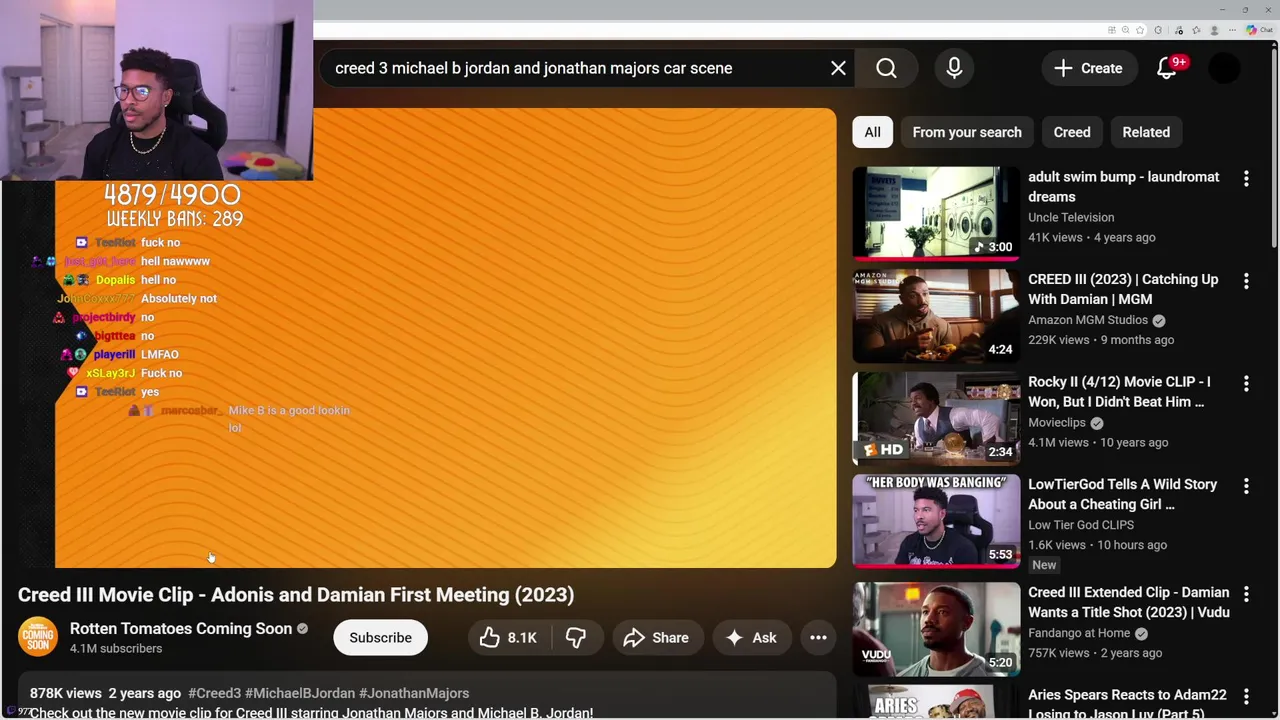This screenshot has width=1280, height=720.
Task: Click the verified badge beside Movieclips
Action: [1097, 422]
